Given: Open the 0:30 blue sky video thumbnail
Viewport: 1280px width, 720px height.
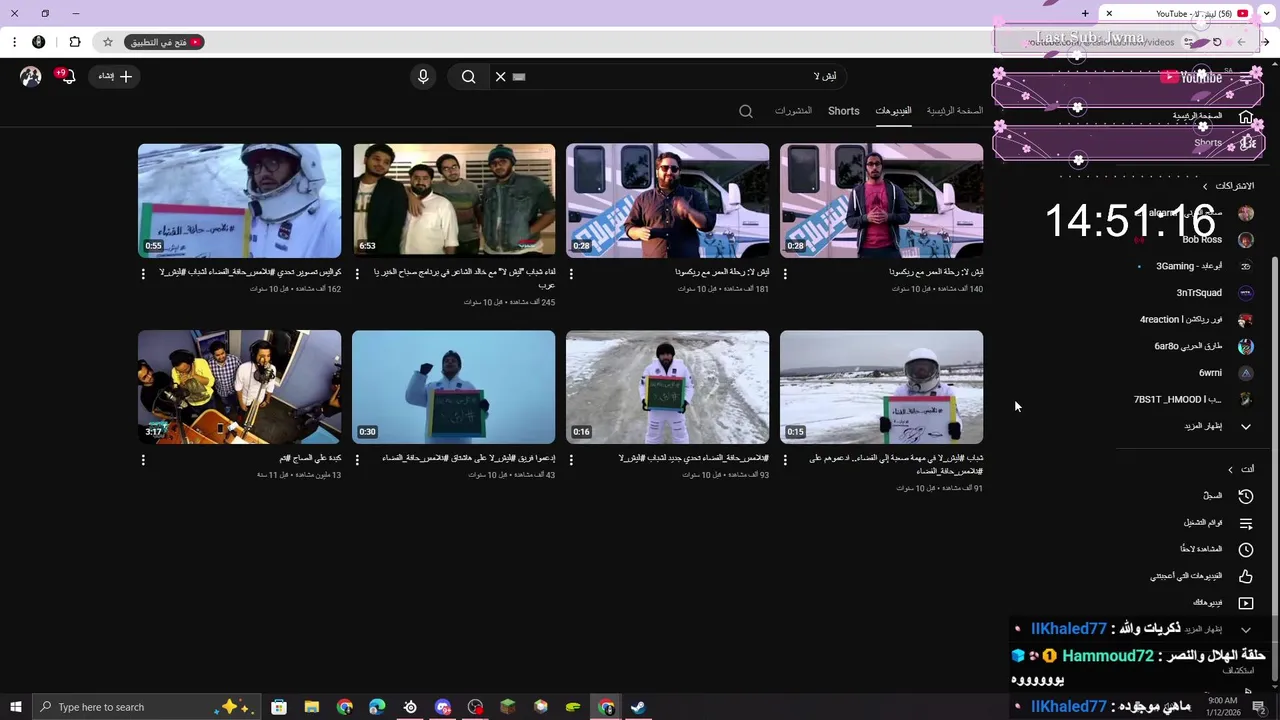Looking at the screenshot, I should pos(453,387).
